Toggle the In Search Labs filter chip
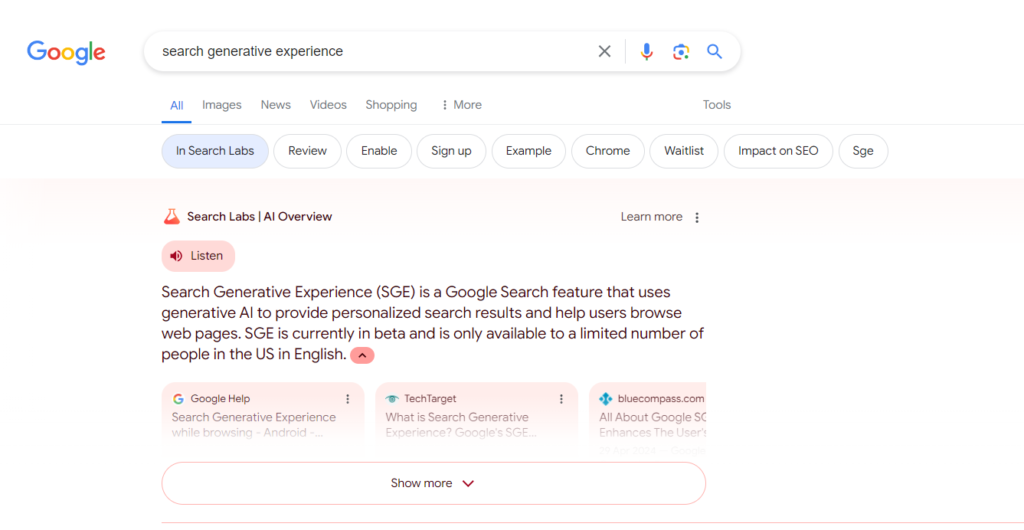 pos(215,151)
